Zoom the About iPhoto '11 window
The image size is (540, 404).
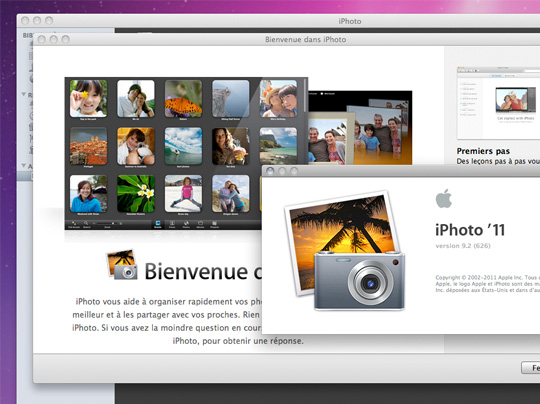tap(294, 171)
